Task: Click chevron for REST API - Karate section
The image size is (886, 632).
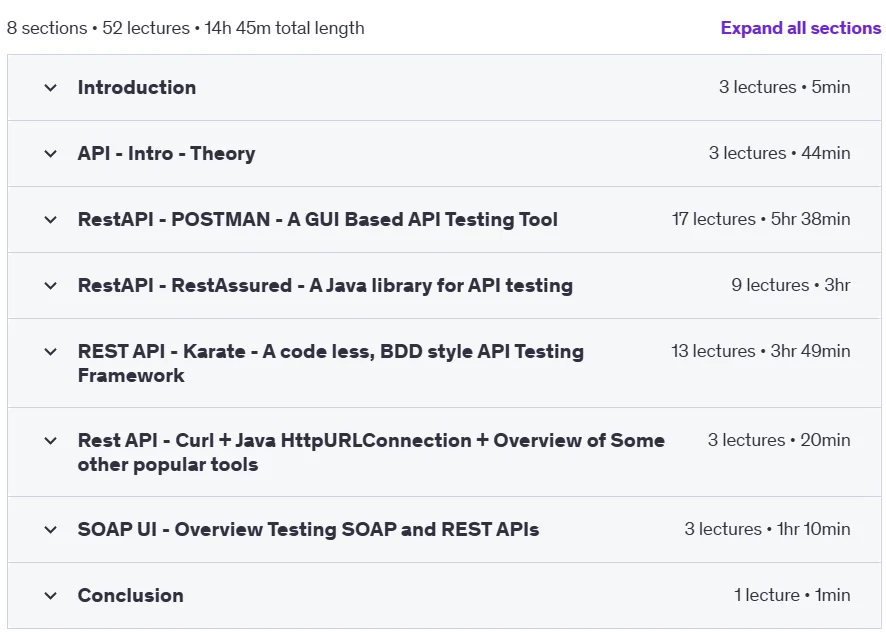Action: click(50, 352)
